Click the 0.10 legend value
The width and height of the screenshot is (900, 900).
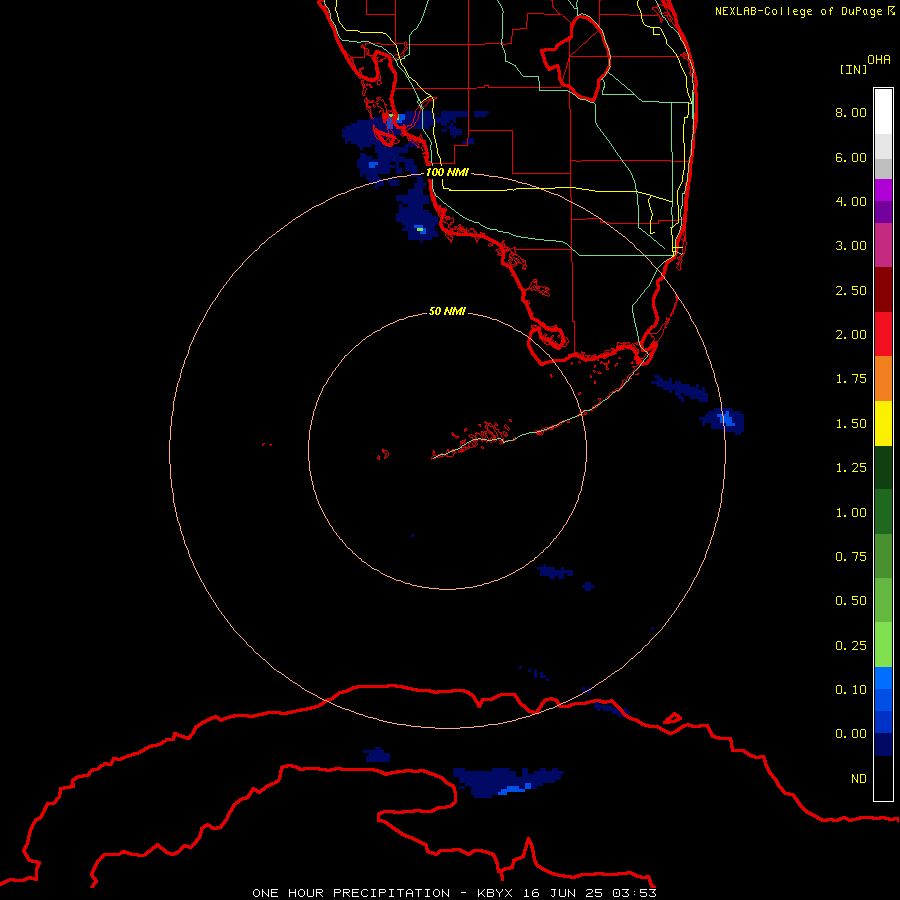tap(851, 690)
